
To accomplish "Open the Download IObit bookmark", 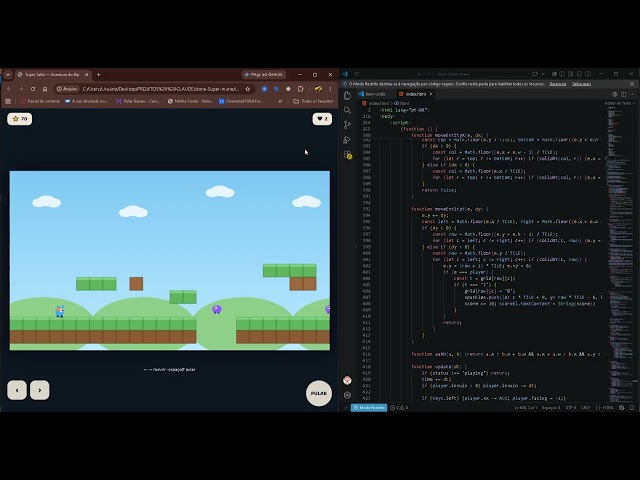I will (241, 101).
